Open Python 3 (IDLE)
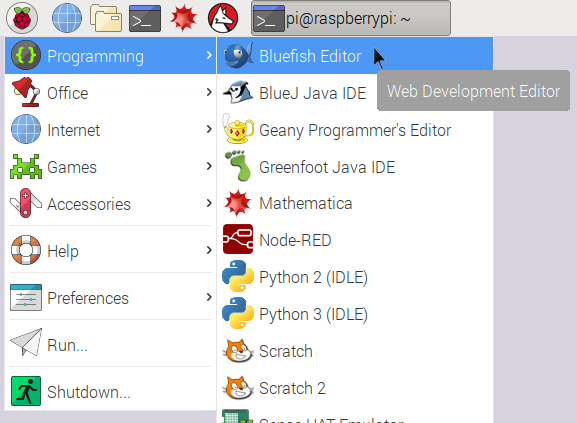Screen dimensions: 577x423 click(355, 314)
